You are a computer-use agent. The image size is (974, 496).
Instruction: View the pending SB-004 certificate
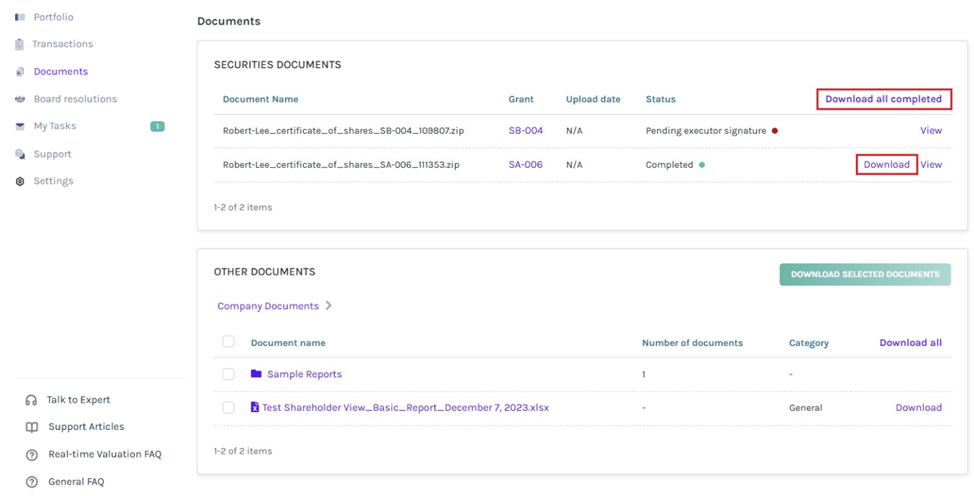(930, 131)
